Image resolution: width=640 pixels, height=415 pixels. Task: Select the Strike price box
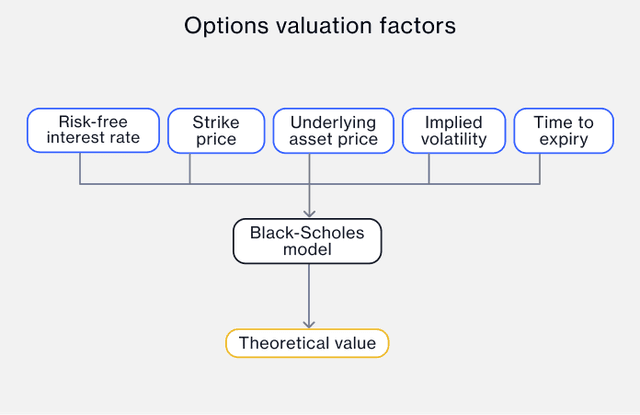[216, 130]
